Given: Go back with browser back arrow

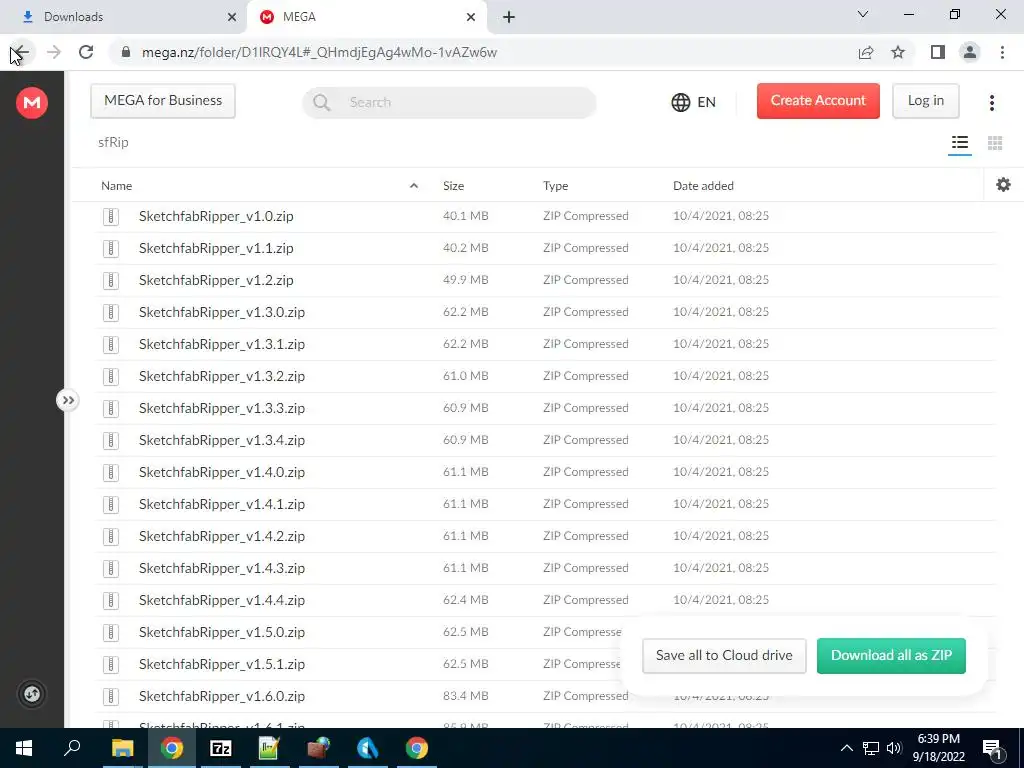Looking at the screenshot, I should click(20, 52).
